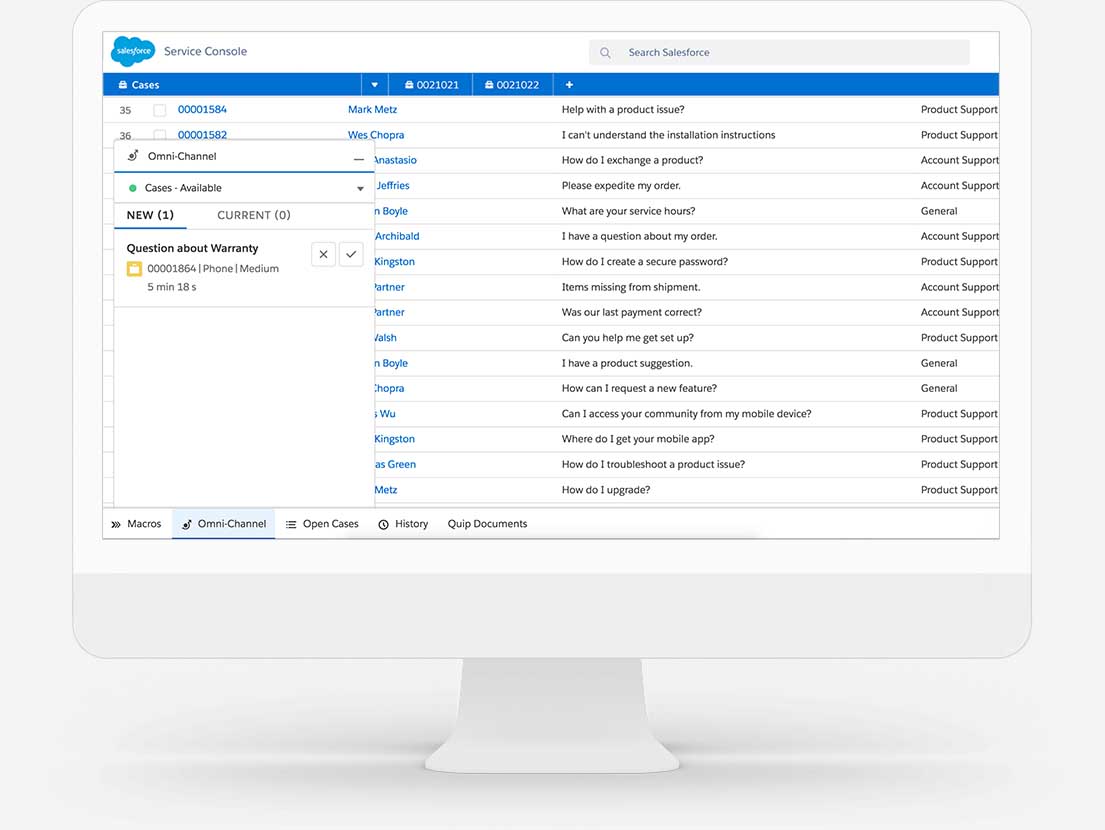Screen dimensions: 1105x830
Task: Click the Omni-Channel headset icon in the panel header
Action: [x=135, y=156]
